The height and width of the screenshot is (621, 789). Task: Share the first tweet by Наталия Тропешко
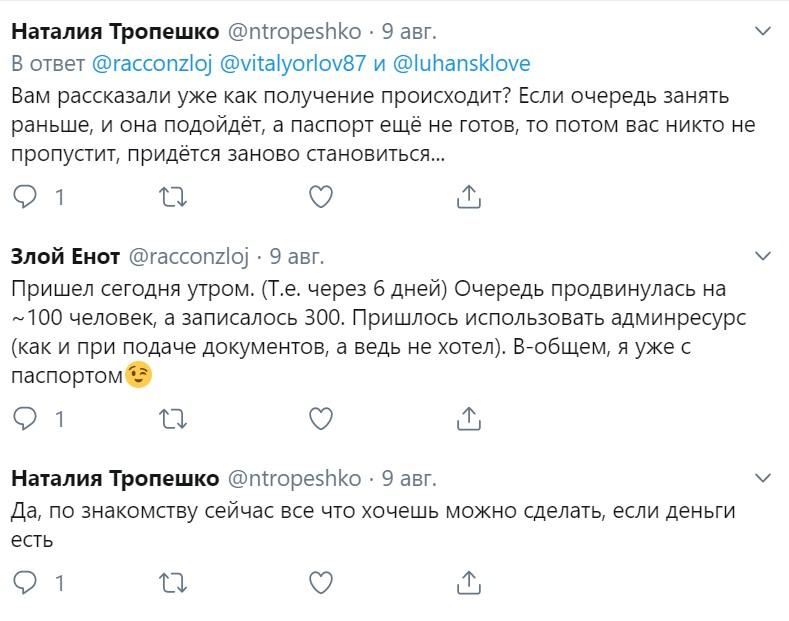click(468, 197)
